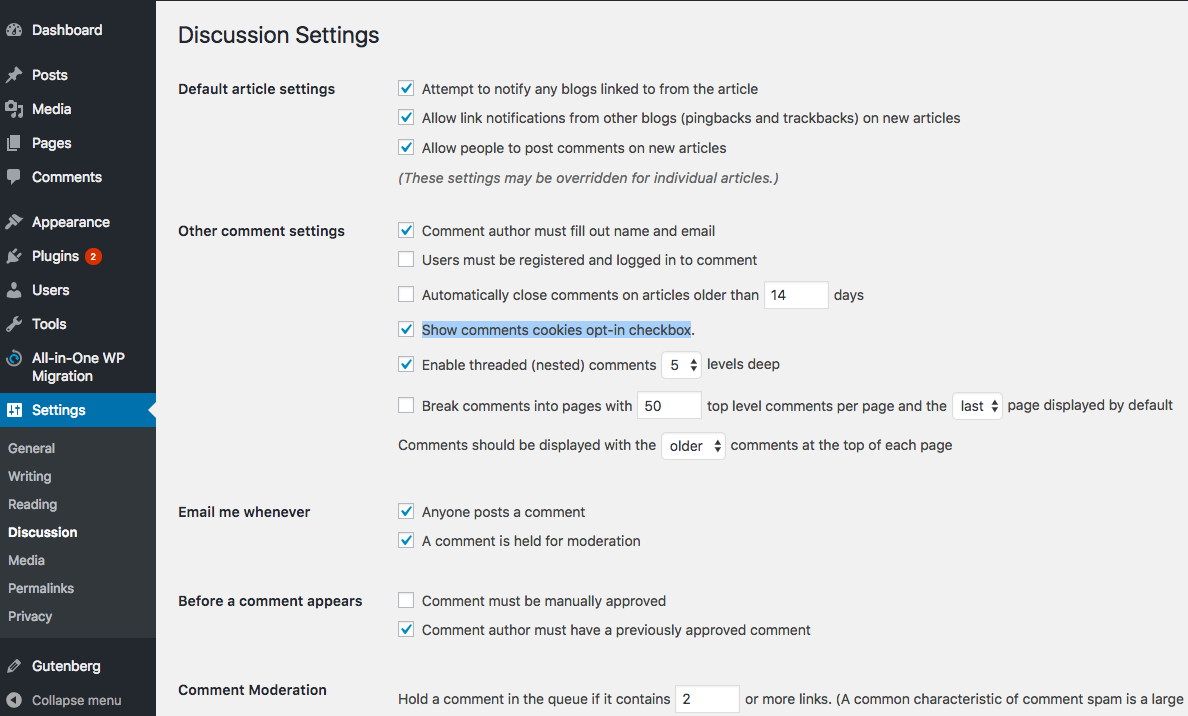Open the Reading settings submenu item
1188x716 pixels.
click(x=33, y=504)
